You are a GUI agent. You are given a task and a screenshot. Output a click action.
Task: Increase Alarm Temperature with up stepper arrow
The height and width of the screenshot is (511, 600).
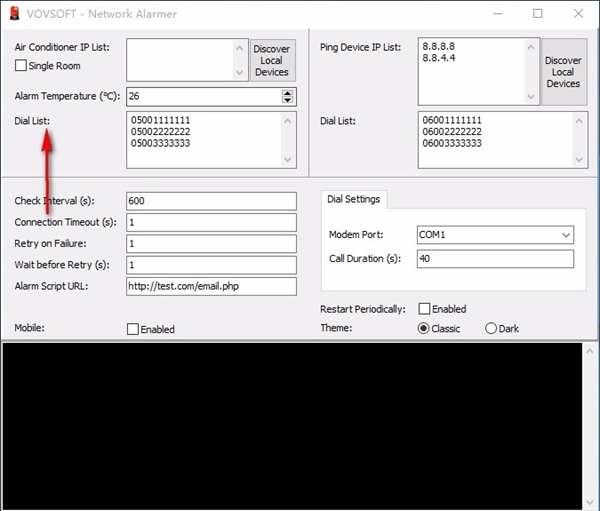tap(287, 93)
